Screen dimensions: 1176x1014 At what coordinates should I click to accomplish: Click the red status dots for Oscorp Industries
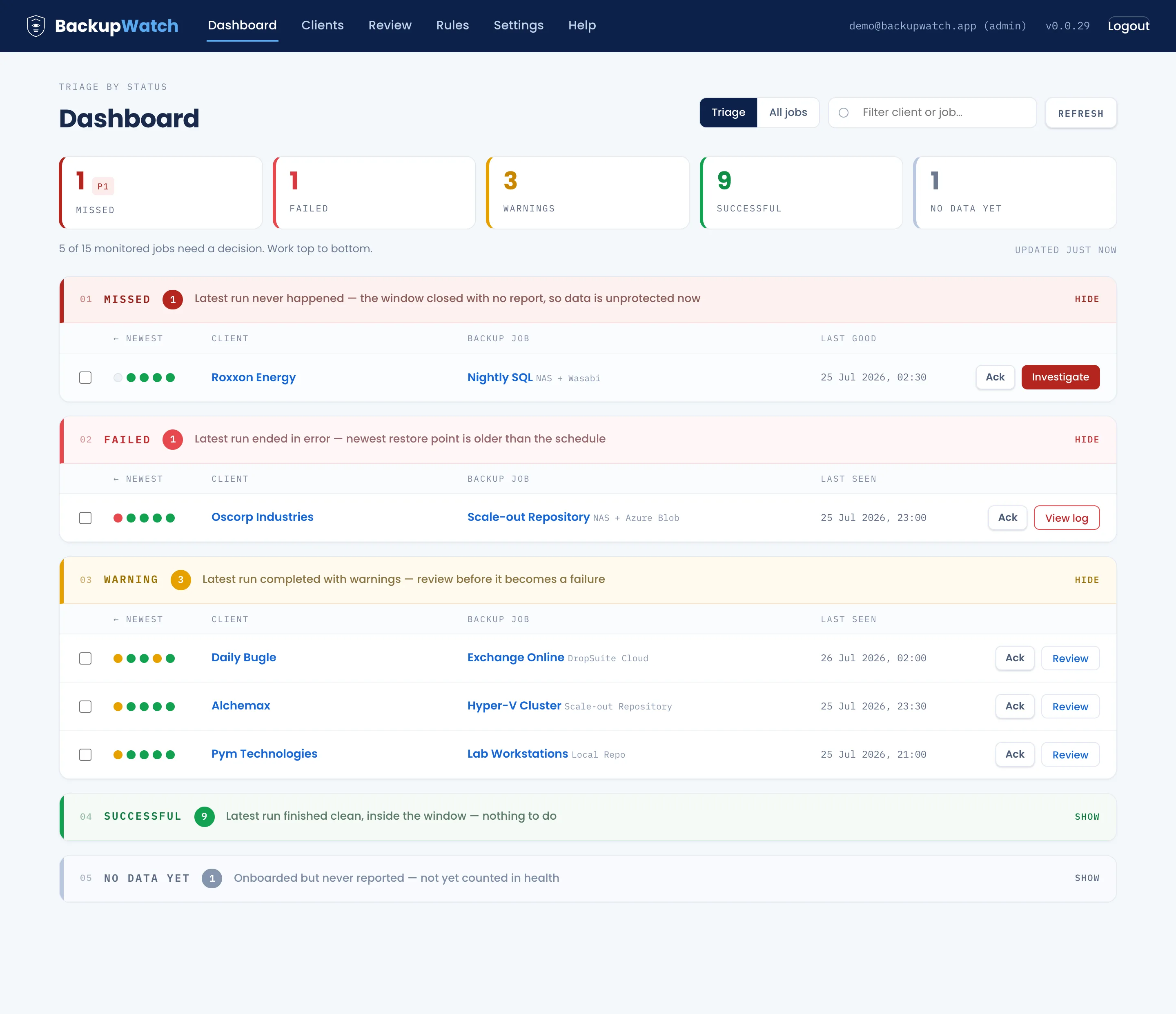pos(144,518)
